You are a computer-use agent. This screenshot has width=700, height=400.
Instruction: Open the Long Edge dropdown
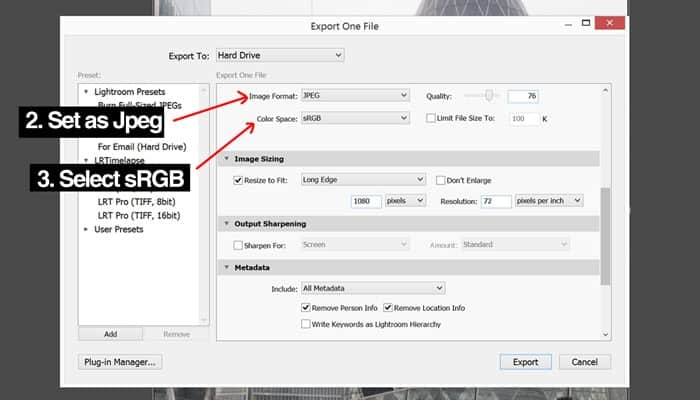tap(363, 179)
